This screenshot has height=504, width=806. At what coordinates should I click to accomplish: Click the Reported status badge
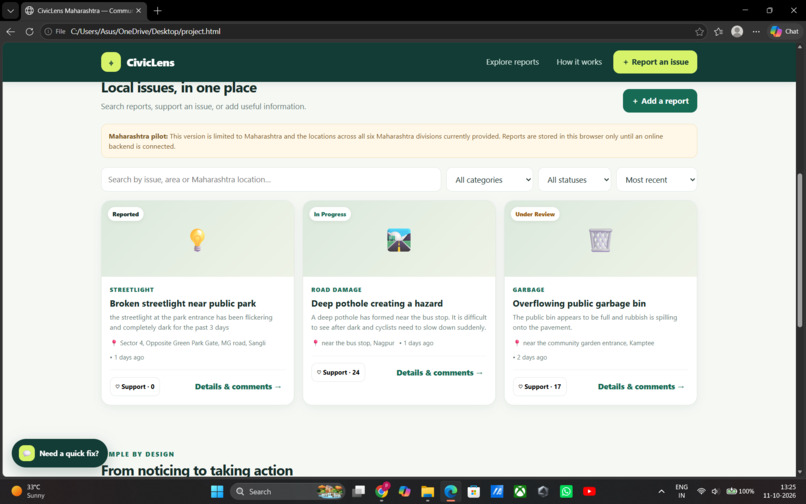pyautogui.click(x=125, y=214)
